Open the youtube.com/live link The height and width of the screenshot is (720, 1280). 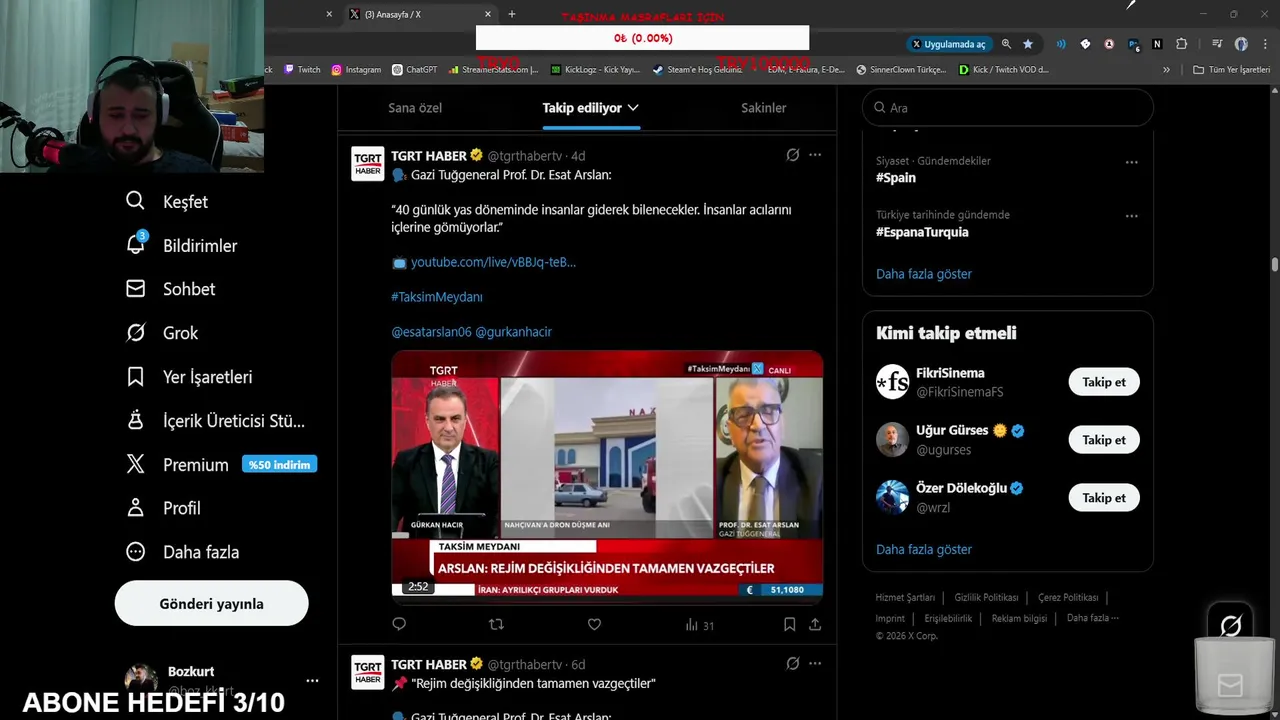493,262
